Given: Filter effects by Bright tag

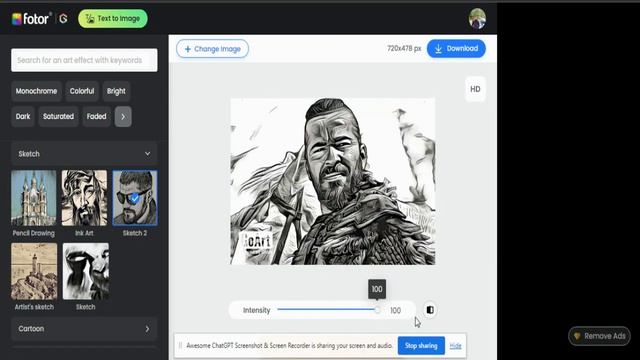Looking at the screenshot, I should (x=116, y=91).
